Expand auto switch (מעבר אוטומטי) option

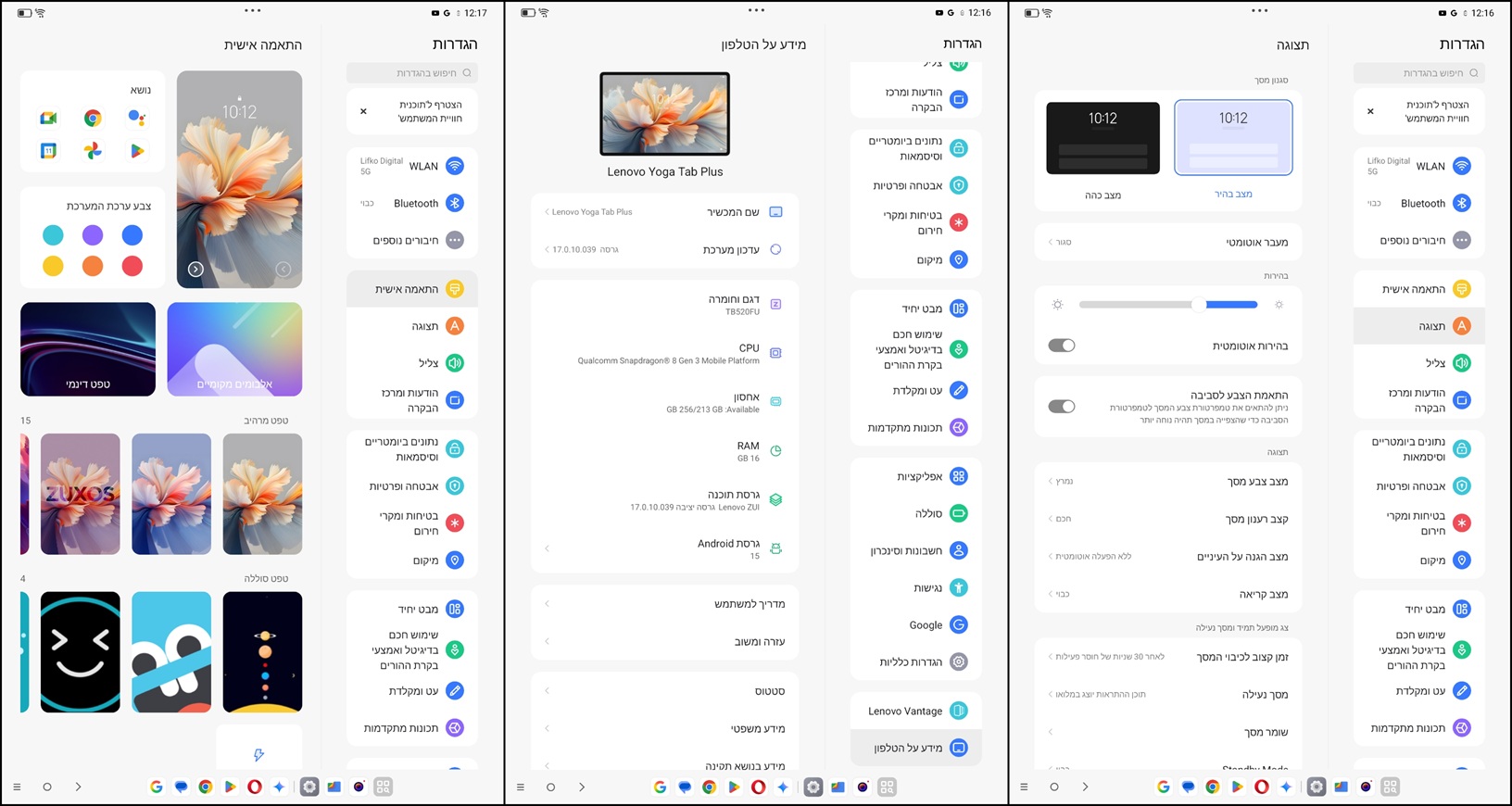pyautogui.click(x=1167, y=242)
